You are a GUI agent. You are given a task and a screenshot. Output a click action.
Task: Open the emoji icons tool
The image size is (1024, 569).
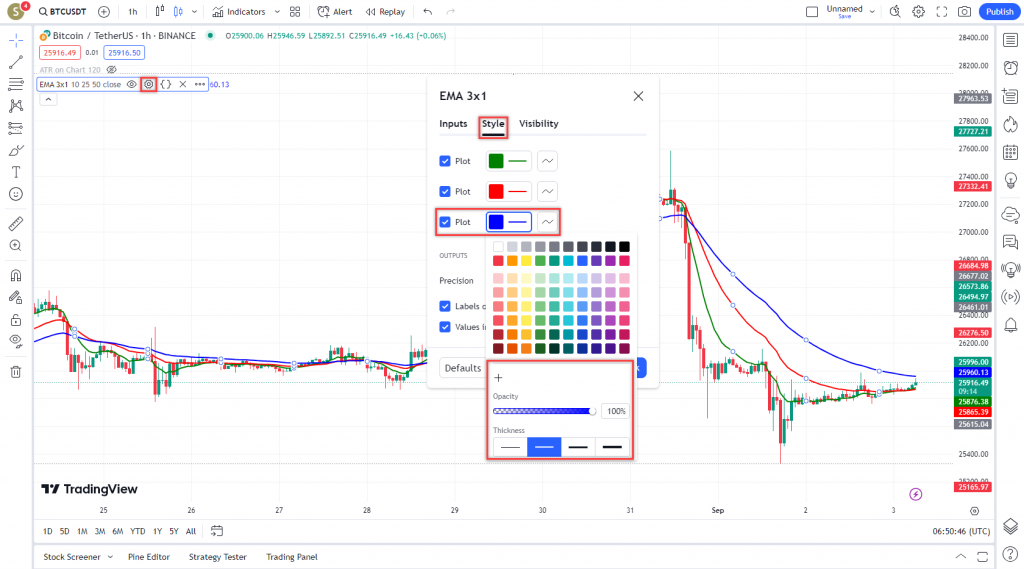point(16,194)
